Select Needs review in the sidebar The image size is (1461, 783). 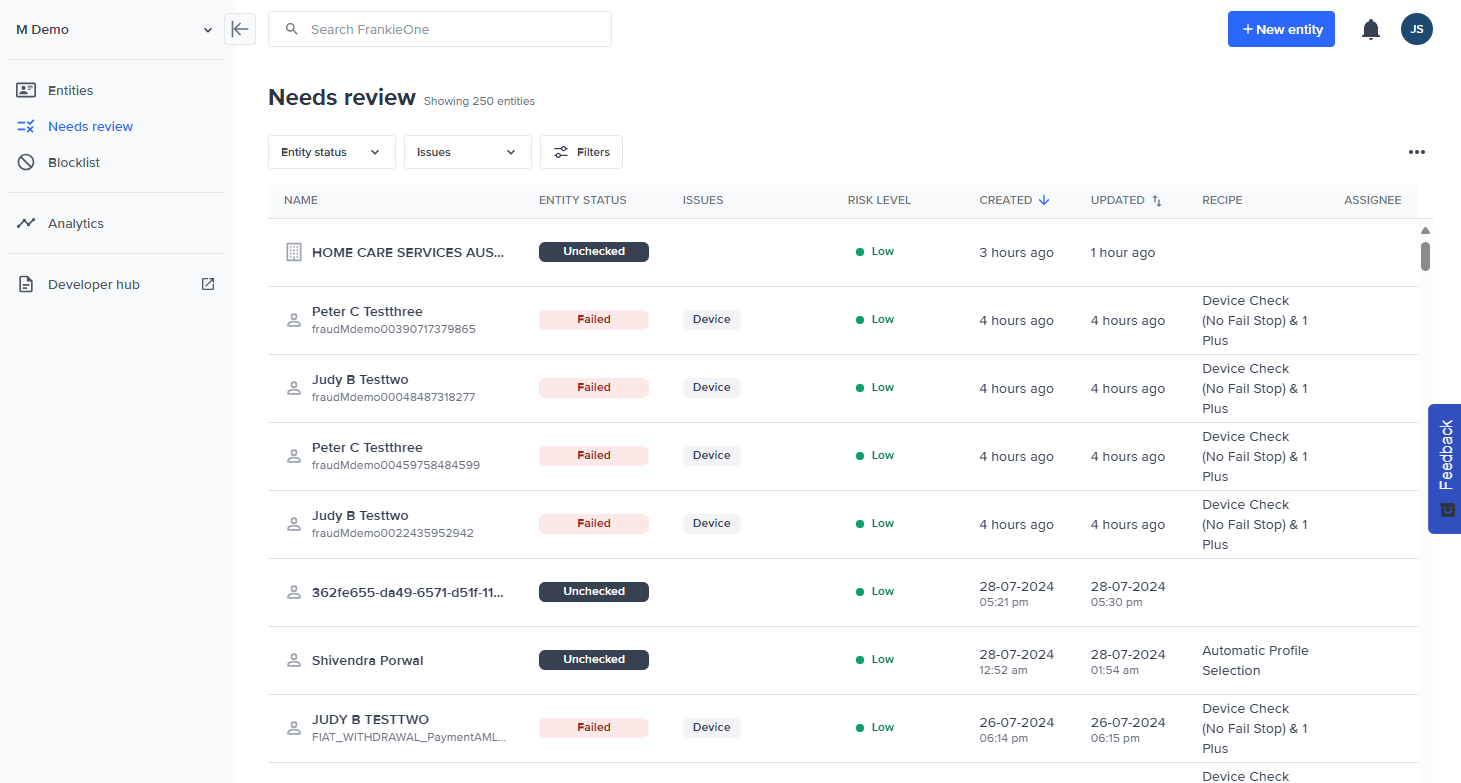point(90,126)
